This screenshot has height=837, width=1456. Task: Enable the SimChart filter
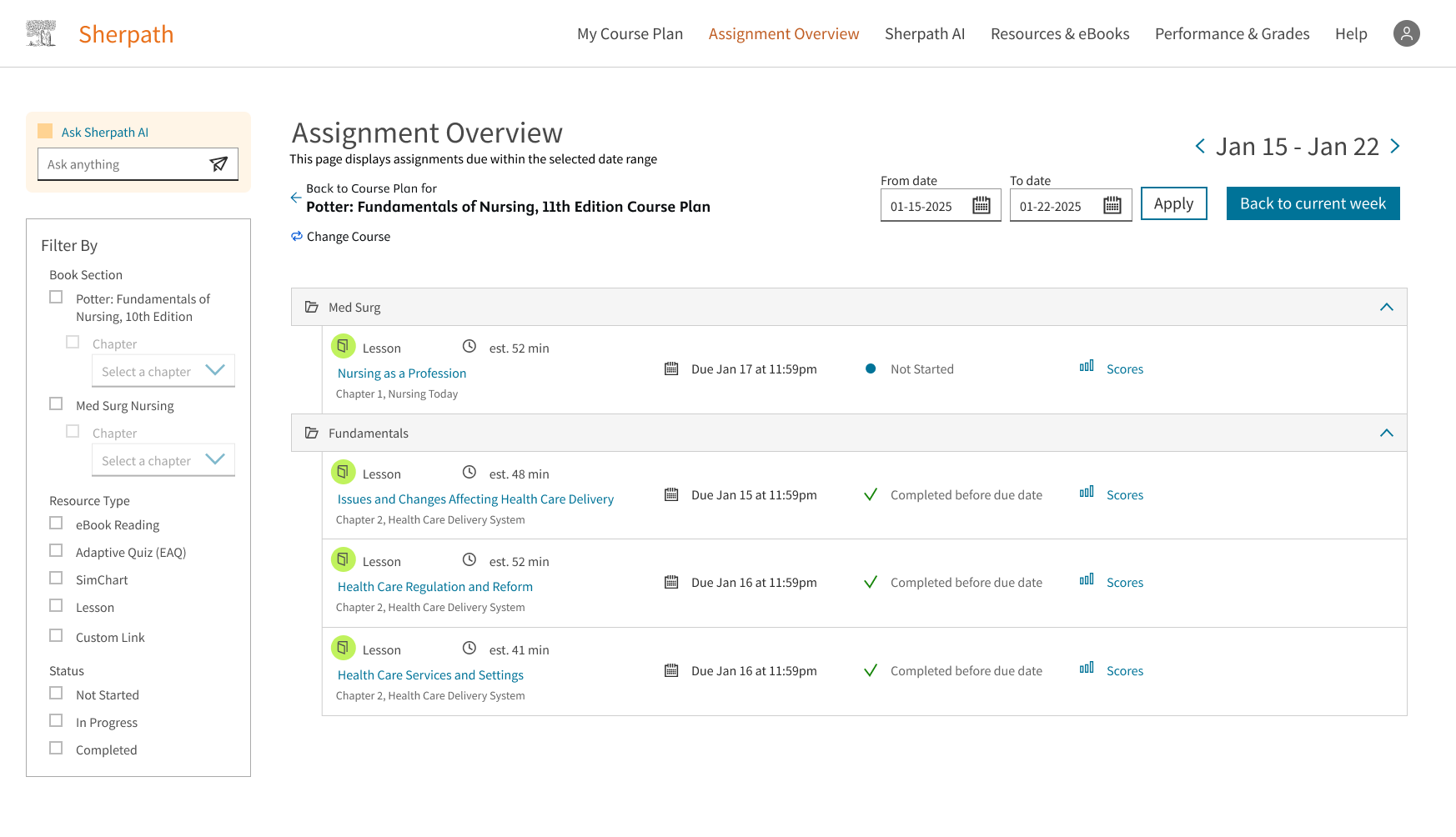56,578
